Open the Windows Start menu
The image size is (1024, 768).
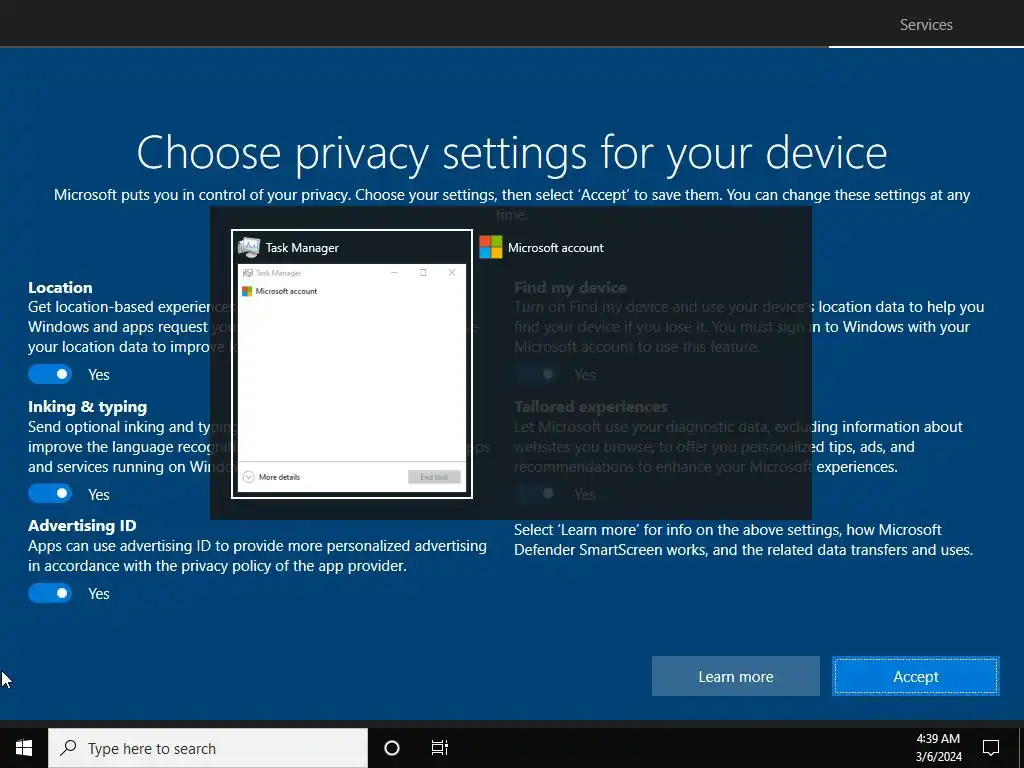click(24, 748)
